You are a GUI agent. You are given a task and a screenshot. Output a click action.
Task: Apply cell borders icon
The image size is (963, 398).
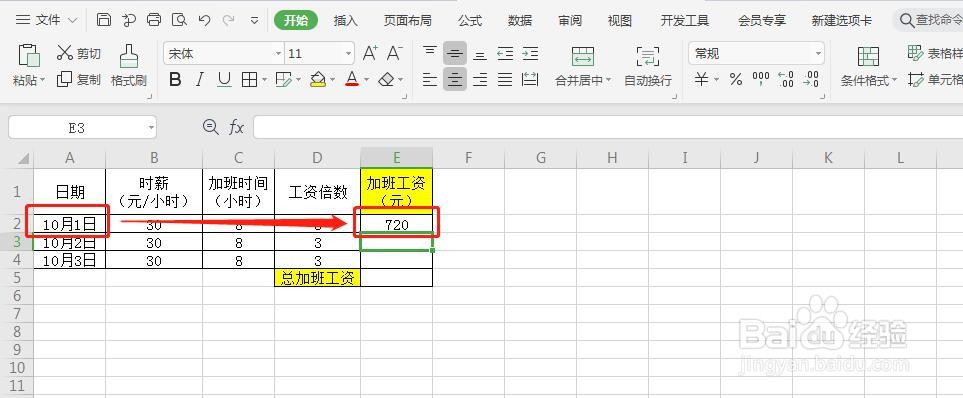[x=249, y=79]
